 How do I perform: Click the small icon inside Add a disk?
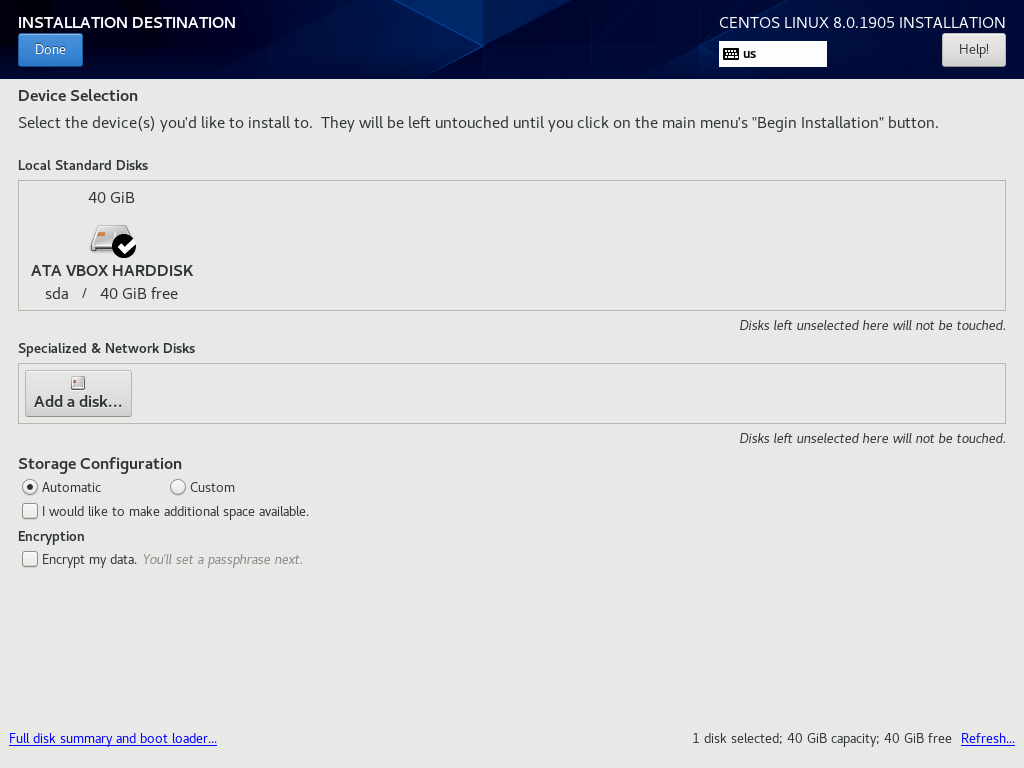(78, 383)
